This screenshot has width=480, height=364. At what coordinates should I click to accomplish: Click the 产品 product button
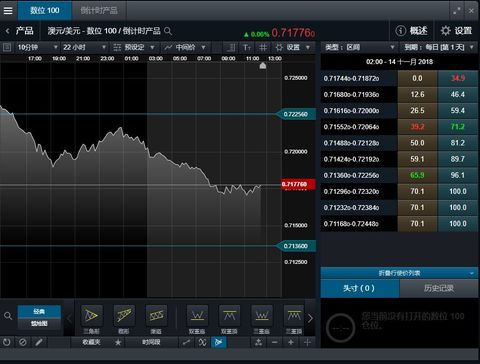pos(25,31)
